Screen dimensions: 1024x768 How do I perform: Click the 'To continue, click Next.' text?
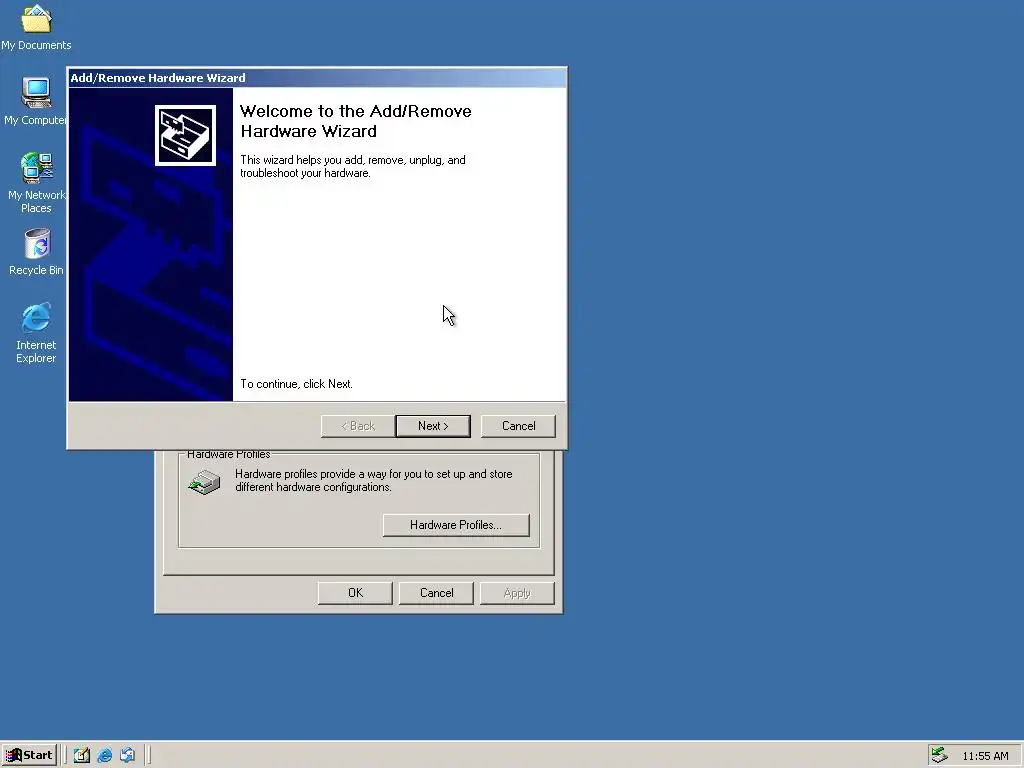[x=296, y=384]
